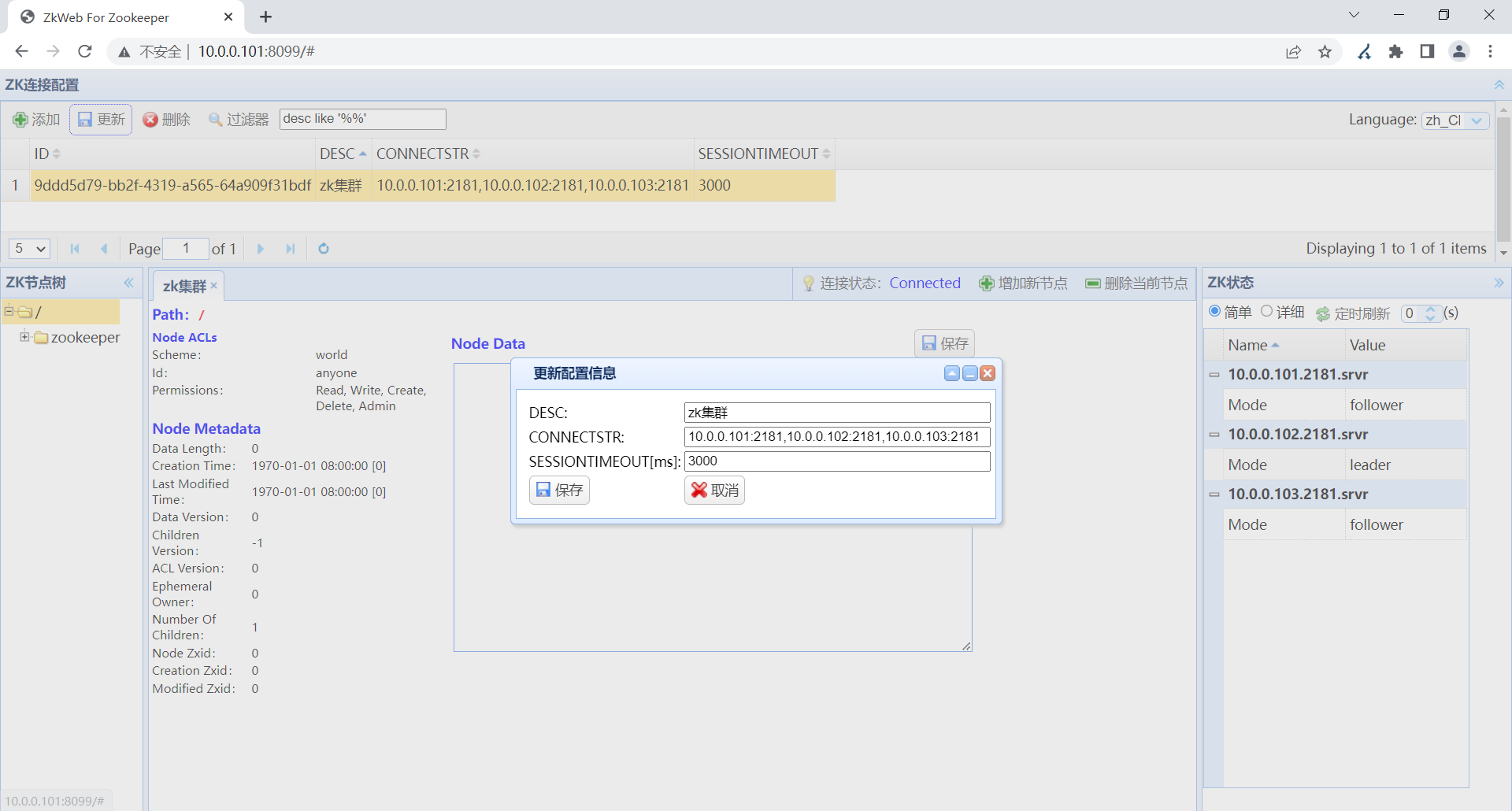Click the 删除 (delete) connection button
Screen dimensions: 1512x811
tap(167, 120)
